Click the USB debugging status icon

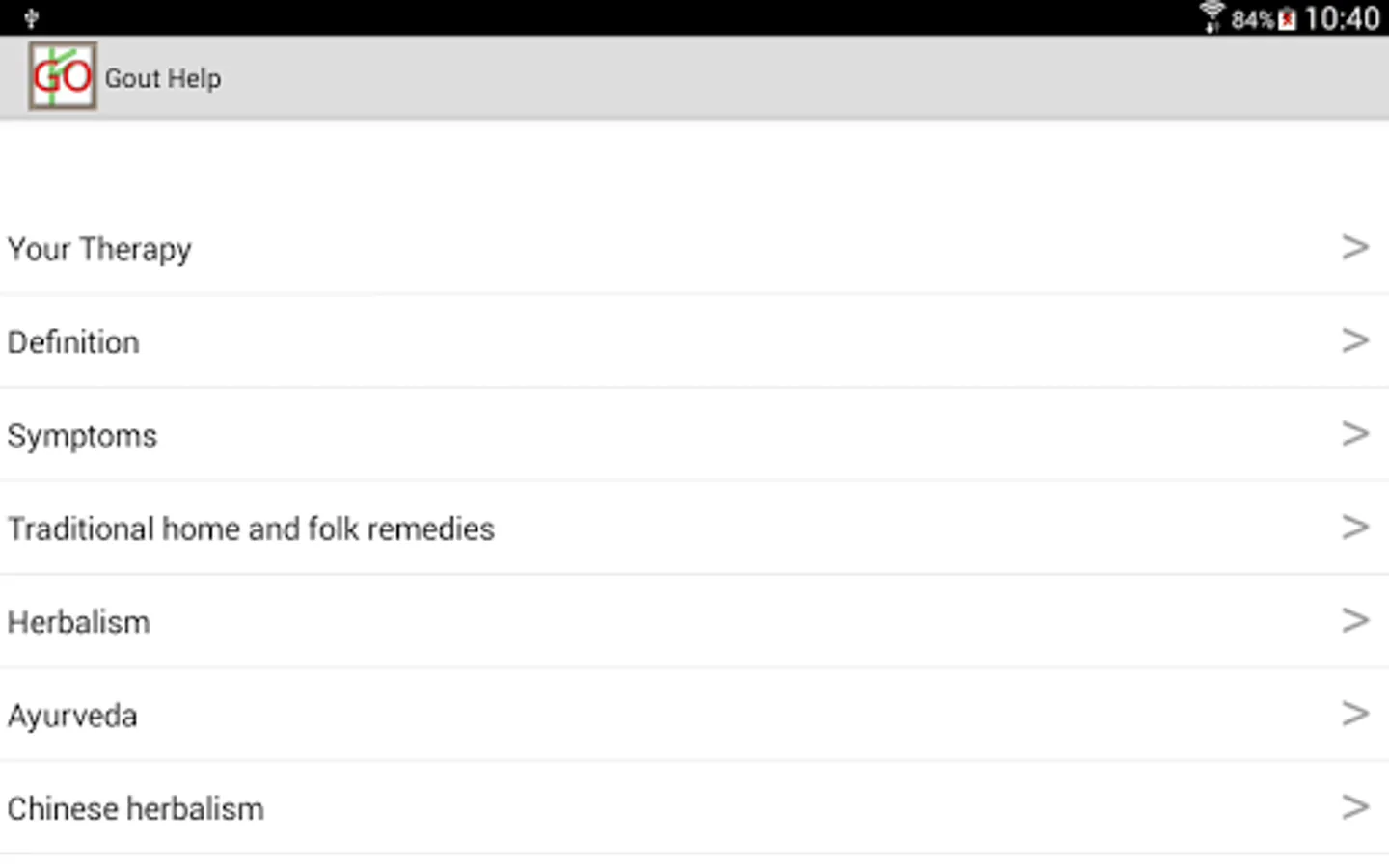tap(31, 18)
